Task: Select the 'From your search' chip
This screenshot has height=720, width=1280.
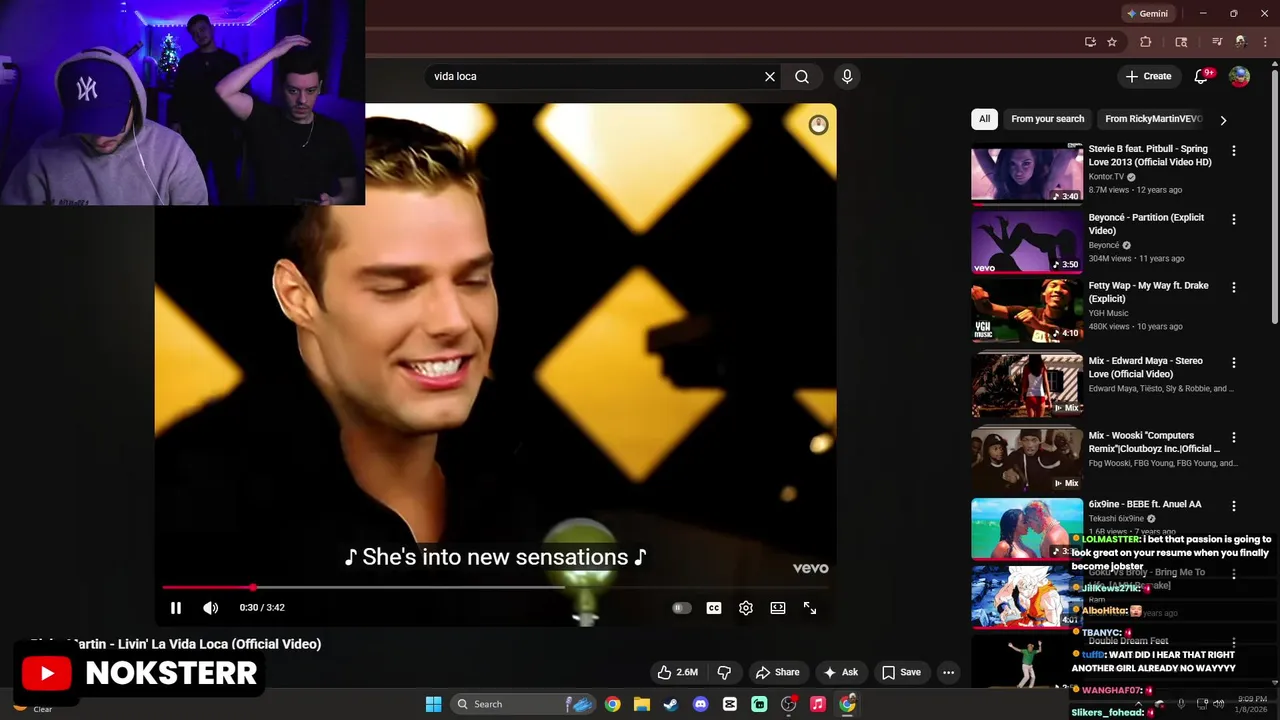Action: coord(1047,119)
